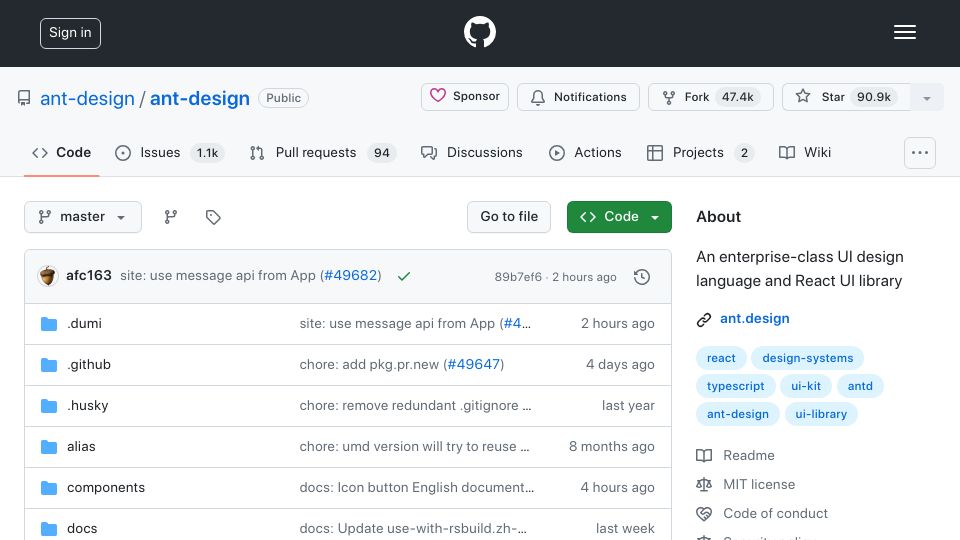This screenshot has width=960, height=540.
Task: Open the ant-design organization link
Action: 87,98
